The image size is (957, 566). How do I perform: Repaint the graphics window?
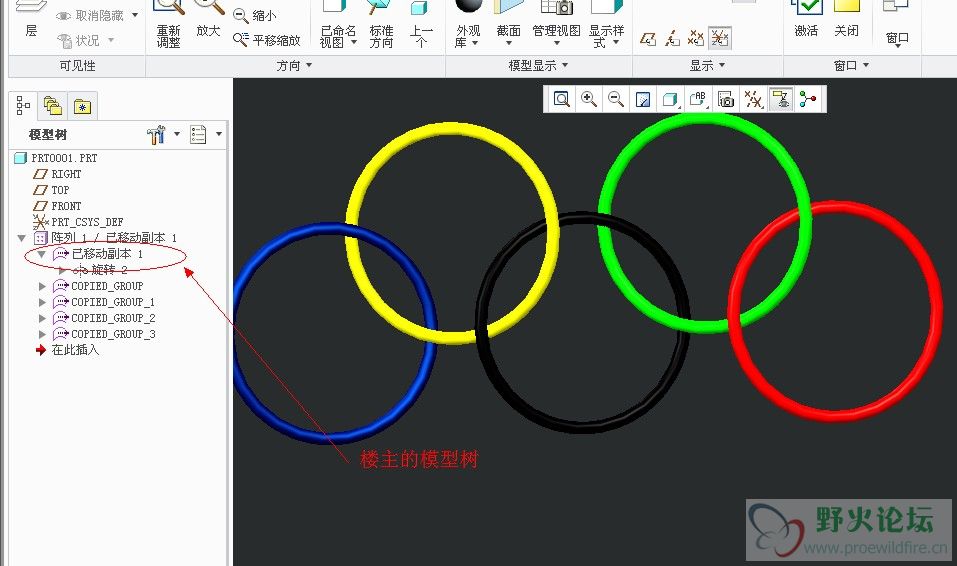pyautogui.click(x=643, y=99)
